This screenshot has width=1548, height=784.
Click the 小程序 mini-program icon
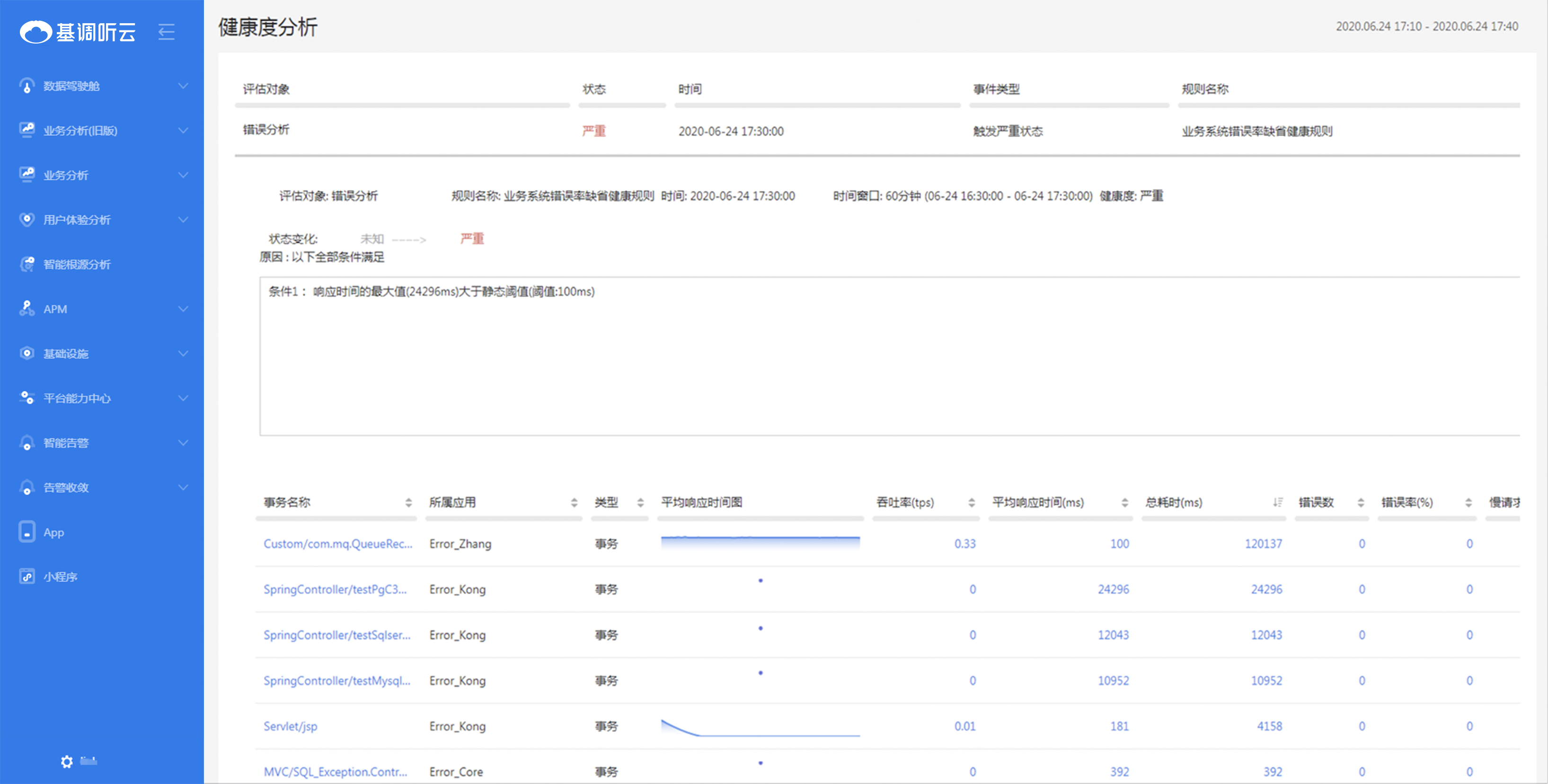[x=27, y=577]
